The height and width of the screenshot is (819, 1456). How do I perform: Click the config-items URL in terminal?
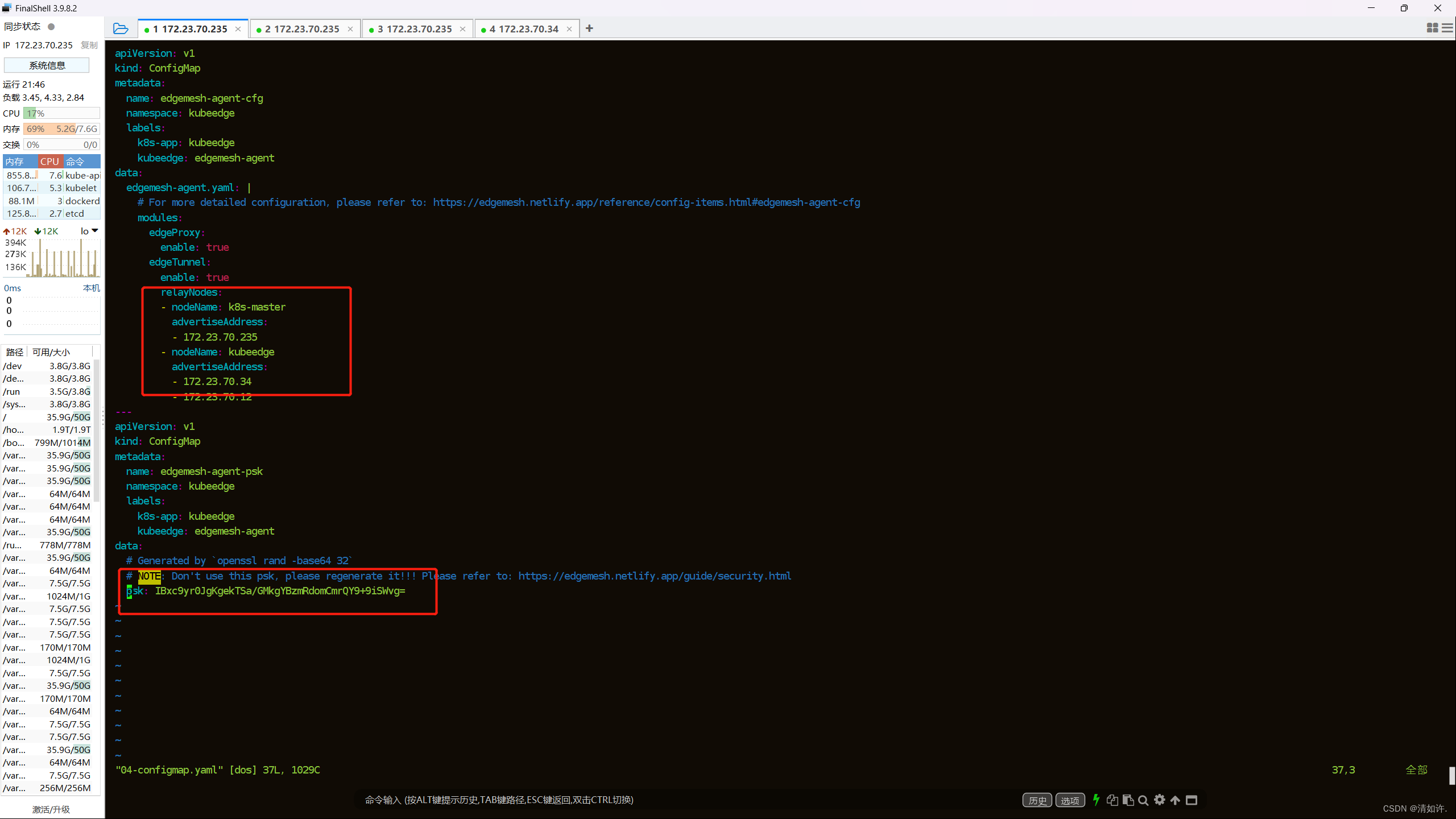647,202
